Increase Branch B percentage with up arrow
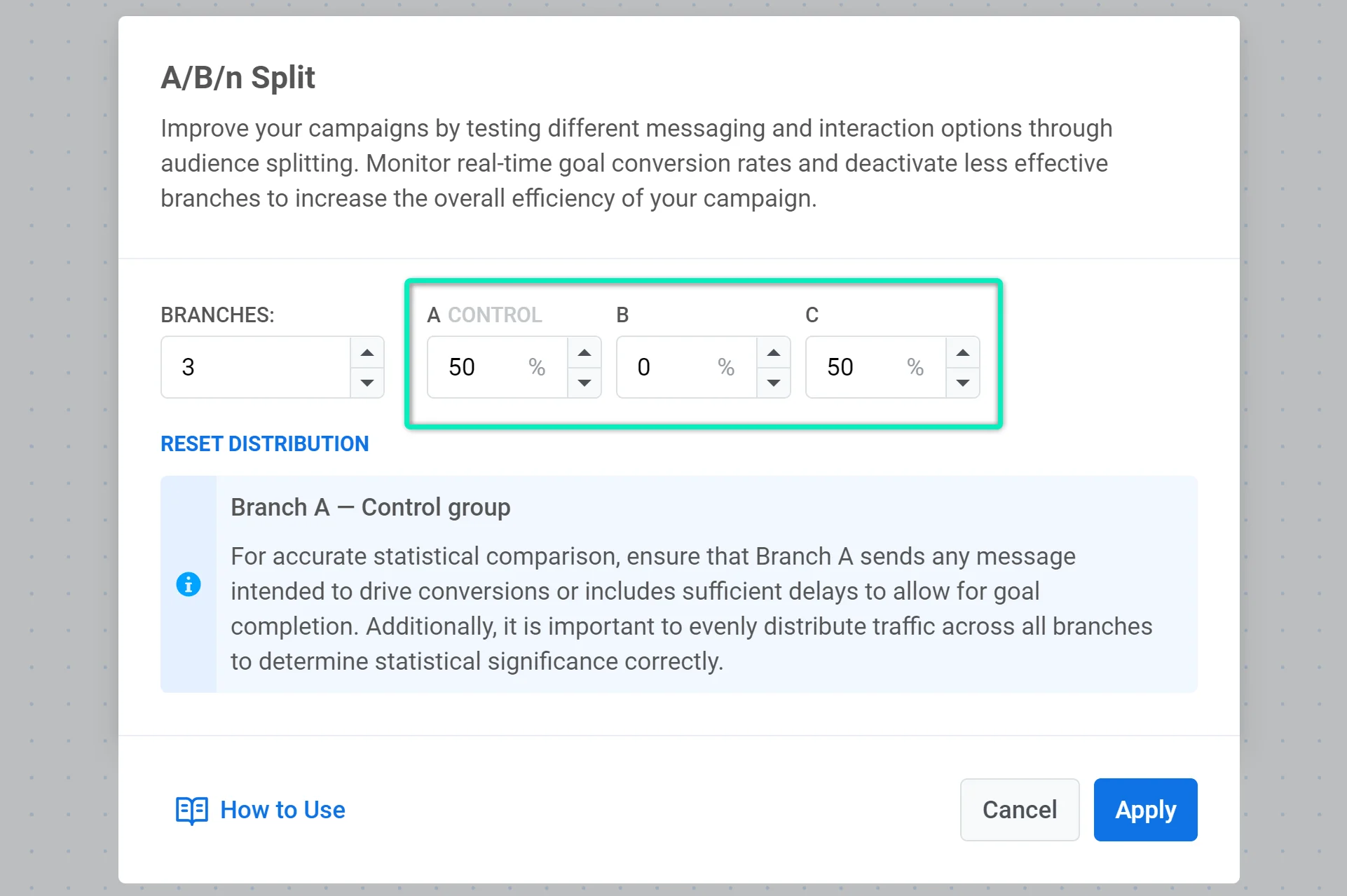1347x896 pixels. pyautogui.click(x=774, y=352)
